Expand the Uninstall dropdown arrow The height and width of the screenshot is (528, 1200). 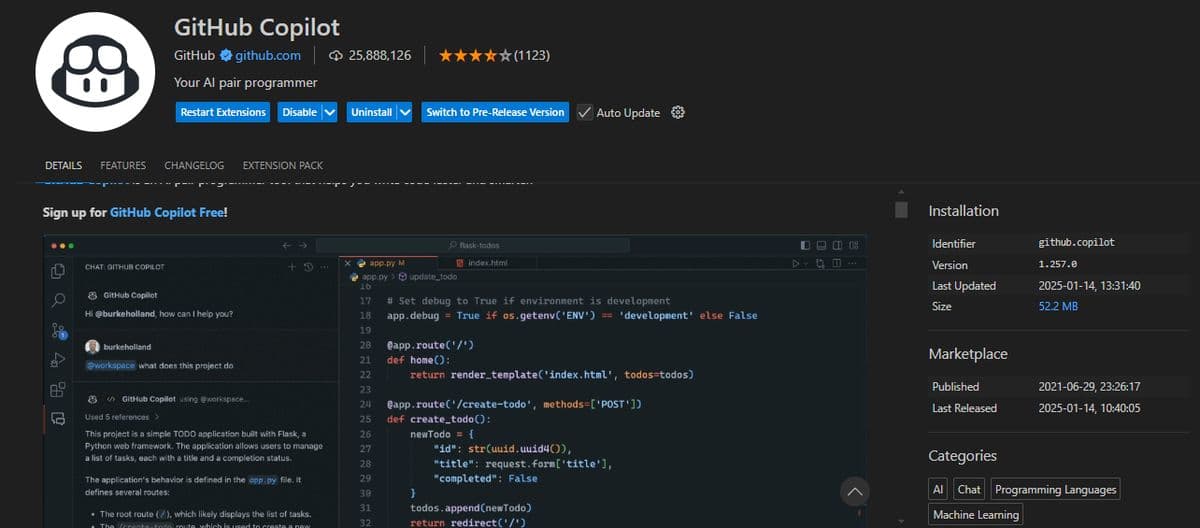405,112
